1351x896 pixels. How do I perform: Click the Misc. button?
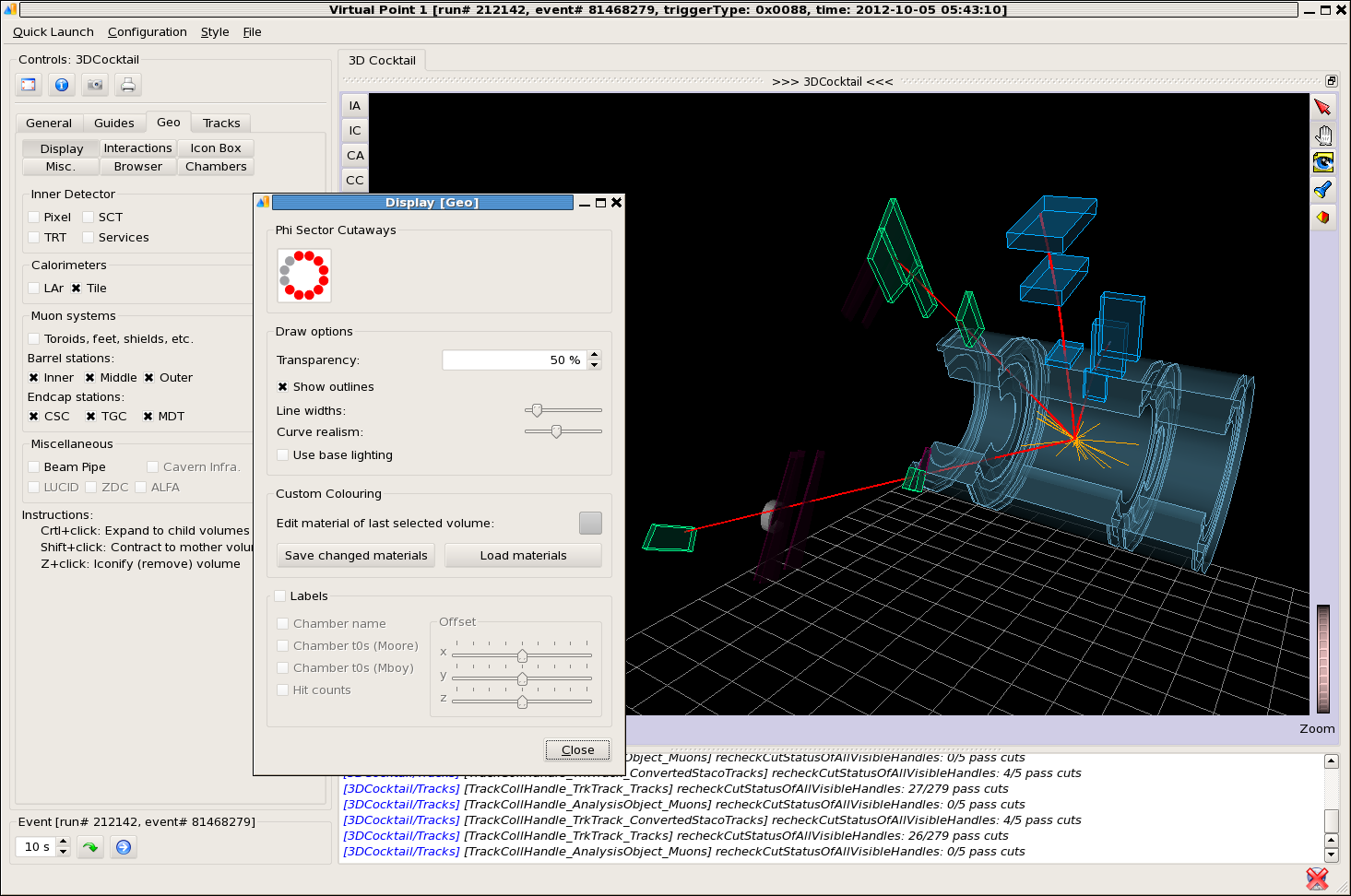click(x=61, y=167)
